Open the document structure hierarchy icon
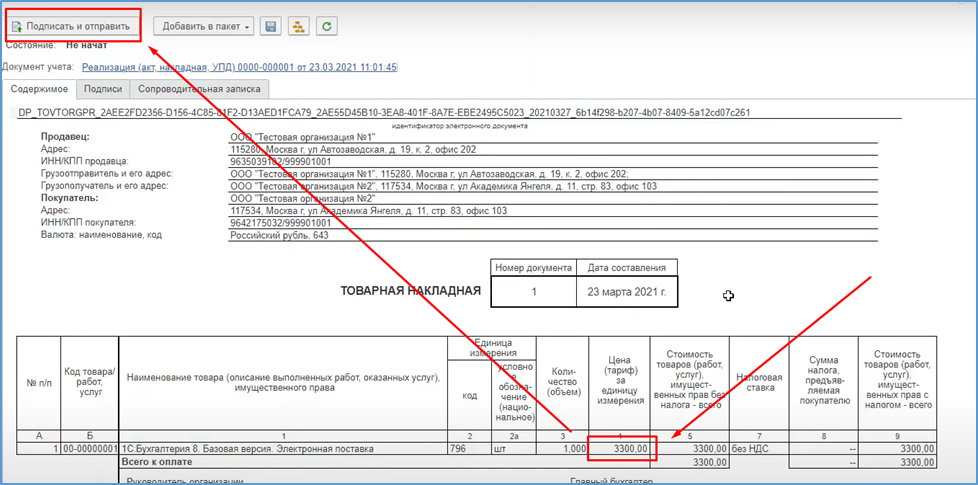The height and width of the screenshot is (485, 978). coord(298,26)
